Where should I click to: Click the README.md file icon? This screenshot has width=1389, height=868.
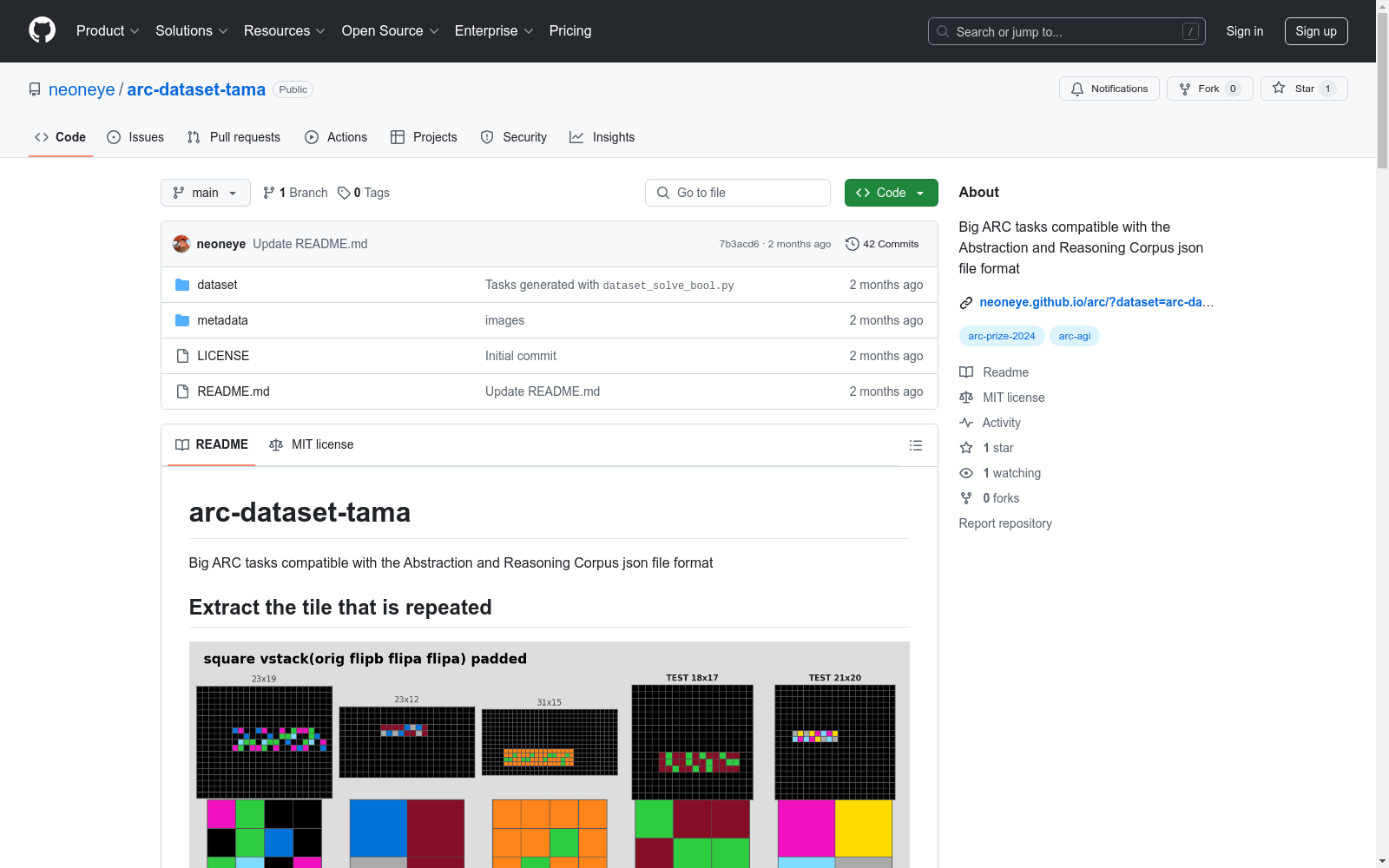point(182,391)
